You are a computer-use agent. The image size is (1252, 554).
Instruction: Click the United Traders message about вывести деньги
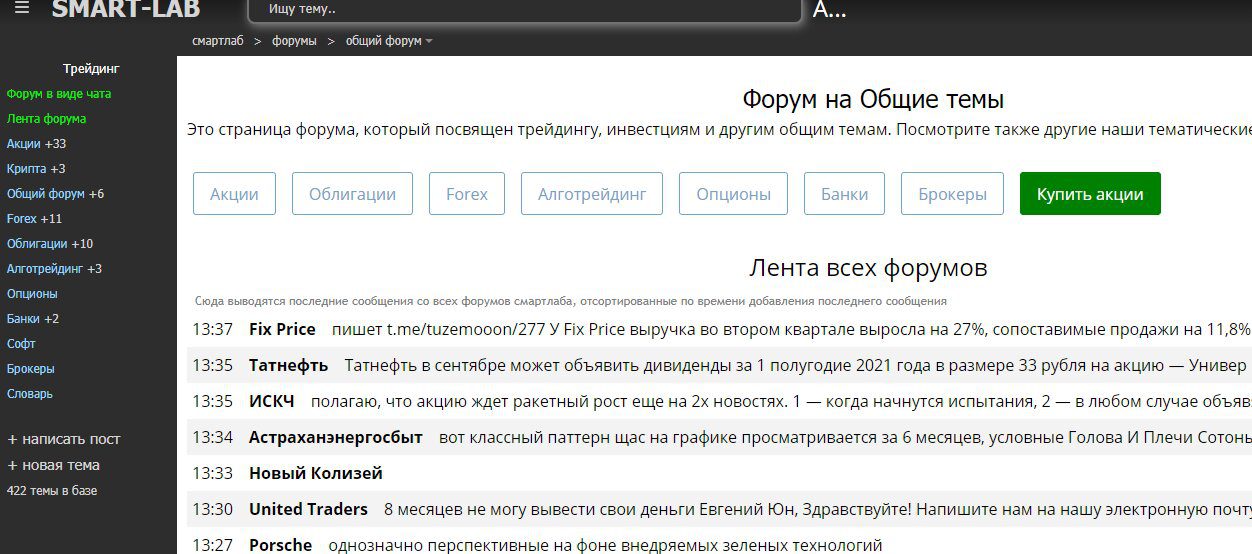[x=818, y=509]
